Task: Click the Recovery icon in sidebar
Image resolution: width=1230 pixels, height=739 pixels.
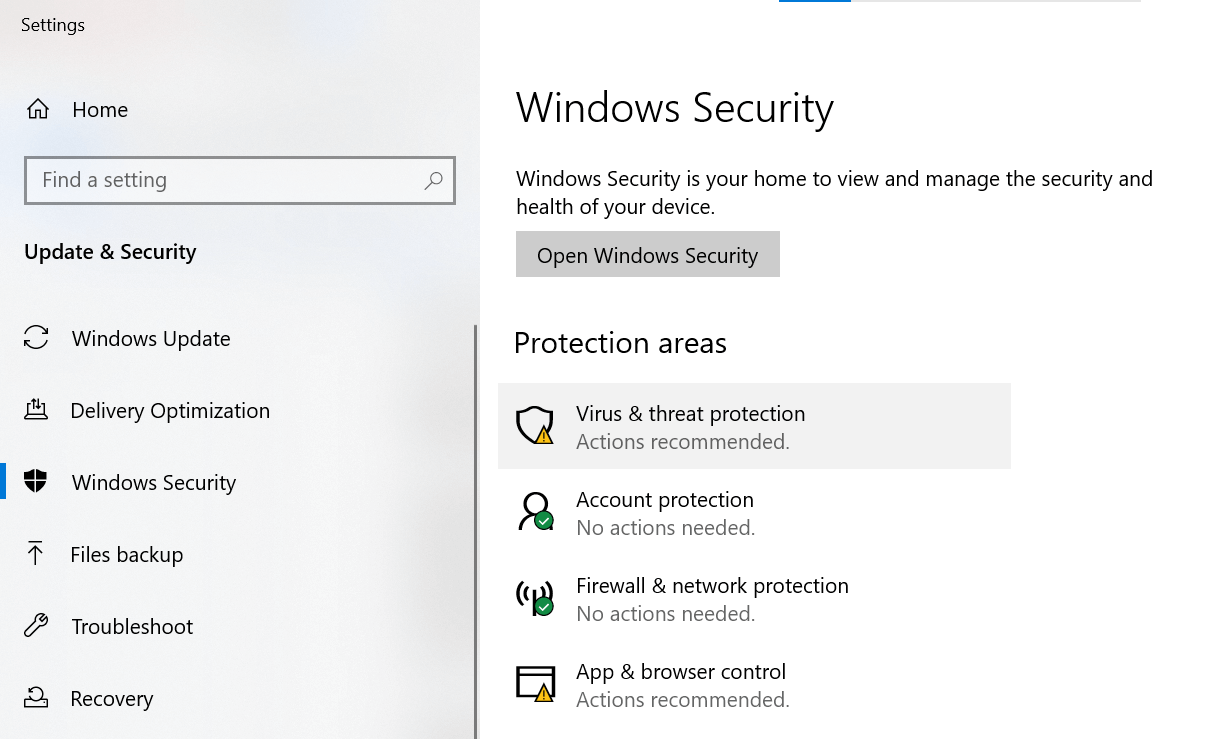Action: pyautogui.click(x=36, y=698)
